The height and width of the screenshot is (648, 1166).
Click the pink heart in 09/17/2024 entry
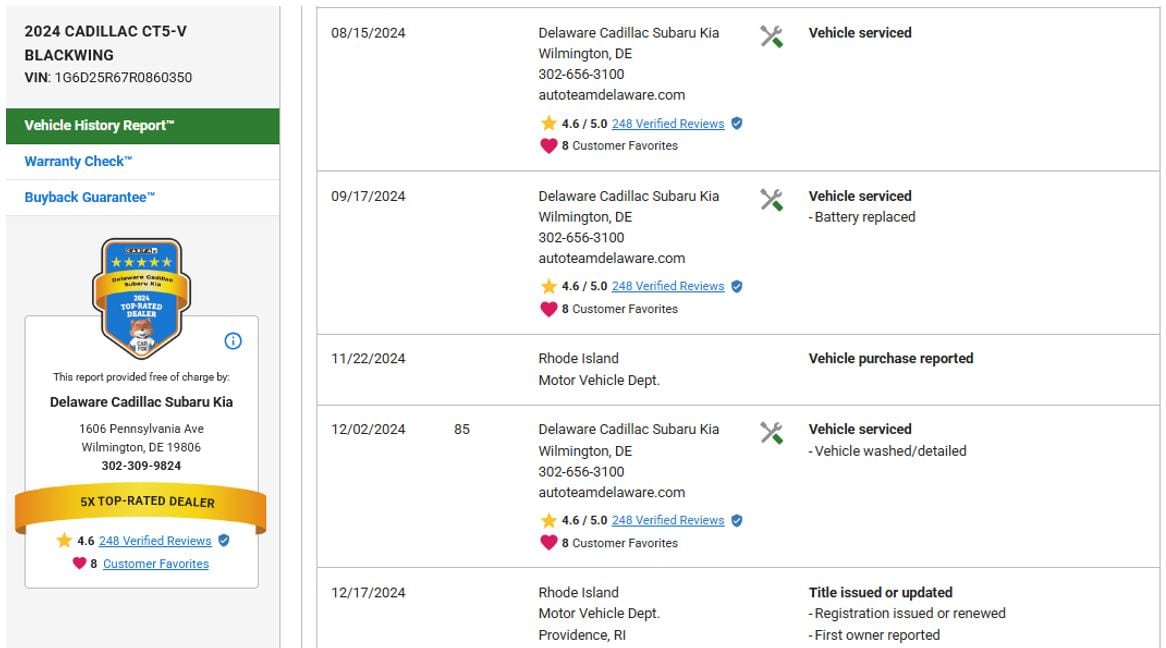click(x=548, y=309)
